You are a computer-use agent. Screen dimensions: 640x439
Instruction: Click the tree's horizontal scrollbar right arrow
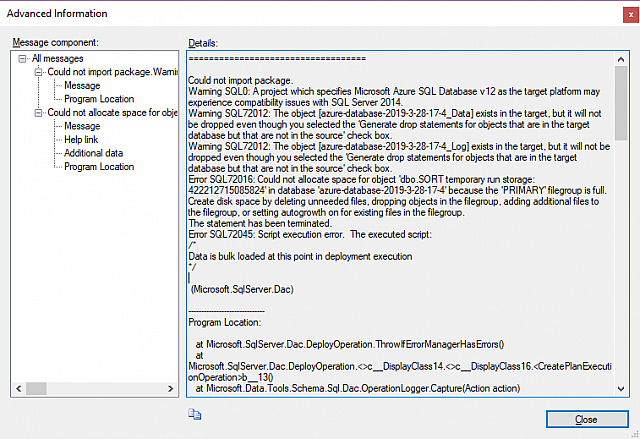coord(170,390)
